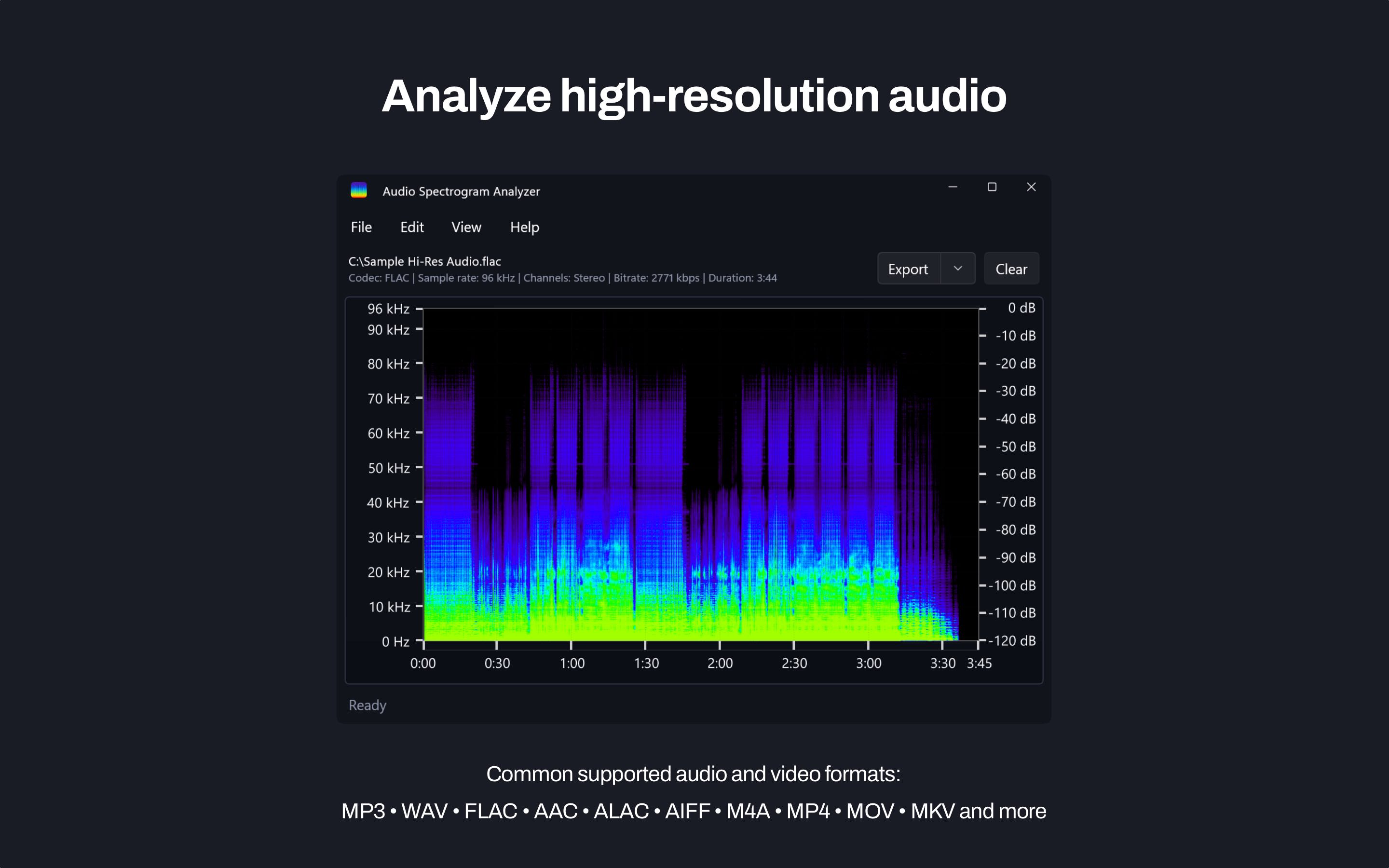Open the Help menu

point(525,227)
